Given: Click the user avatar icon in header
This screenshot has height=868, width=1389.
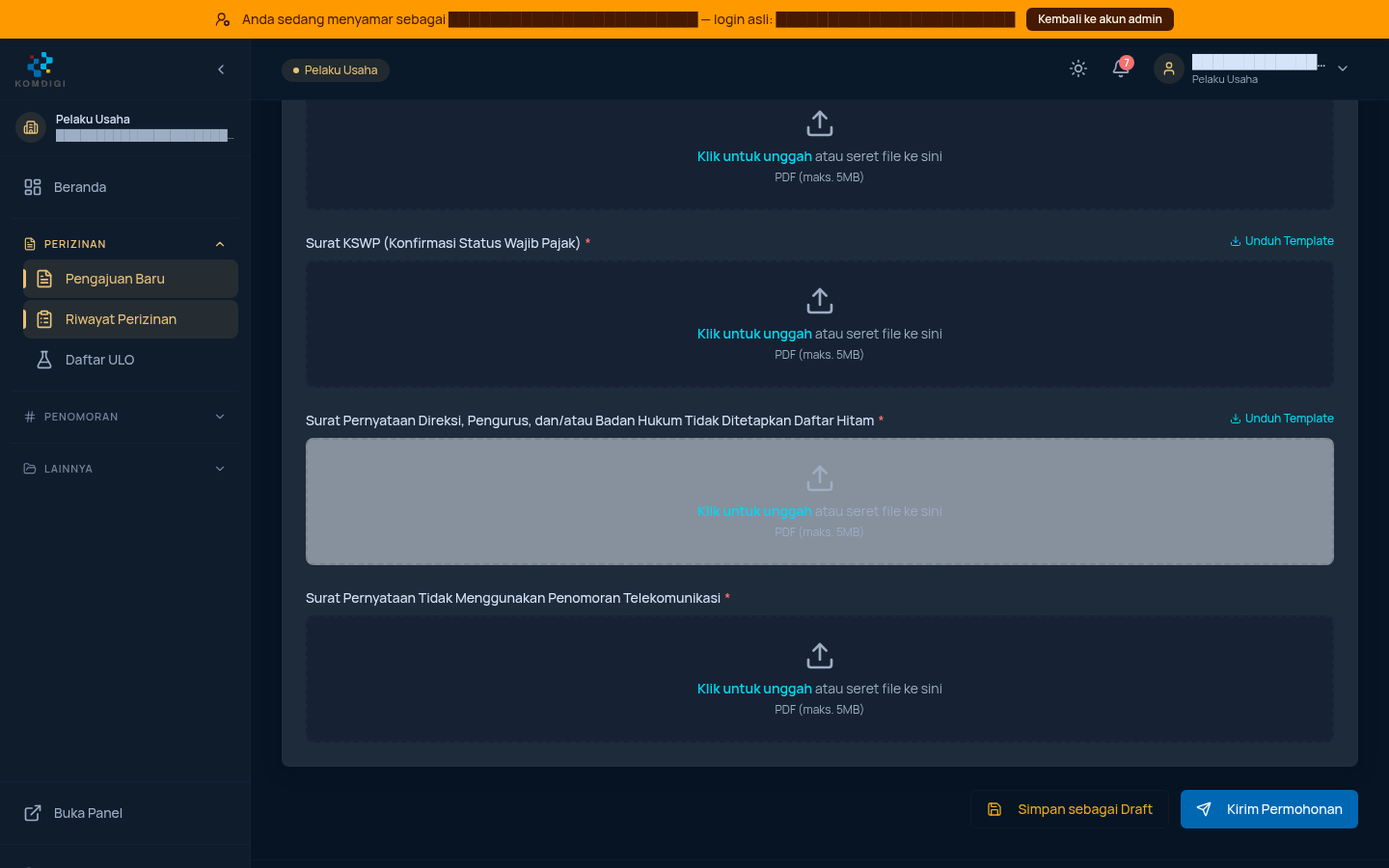Looking at the screenshot, I should pos(1169,68).
